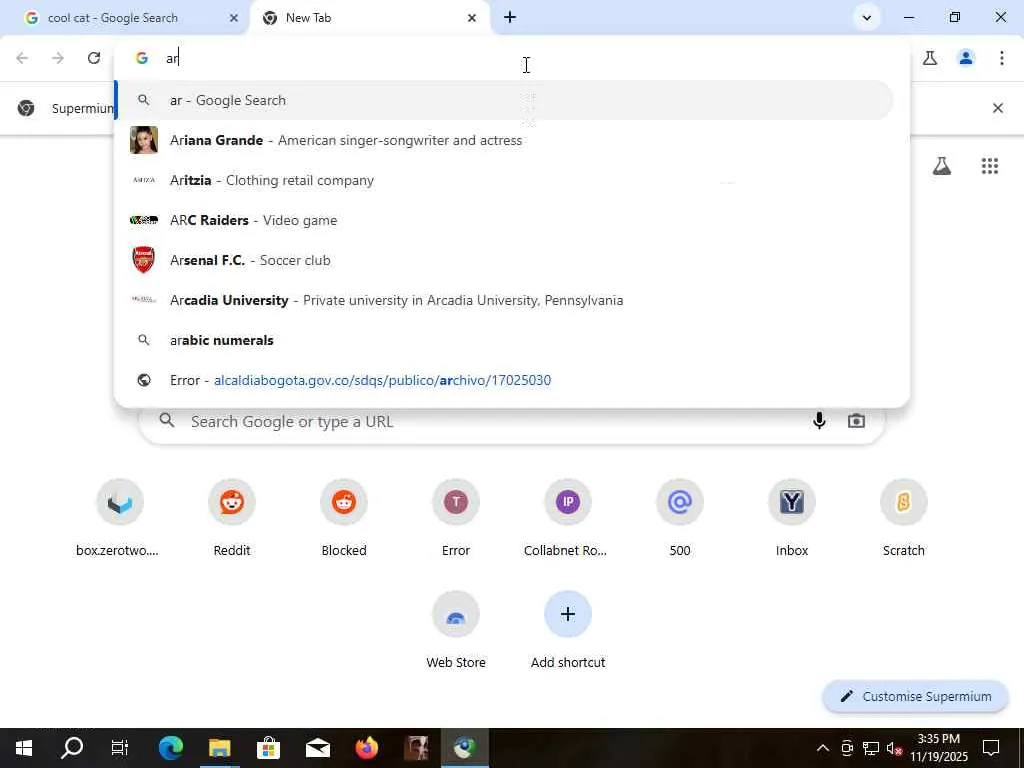Viewport: 1024px width, 768px height.
Task: Click the forward navigation arrow
Action: pos(58,58)
